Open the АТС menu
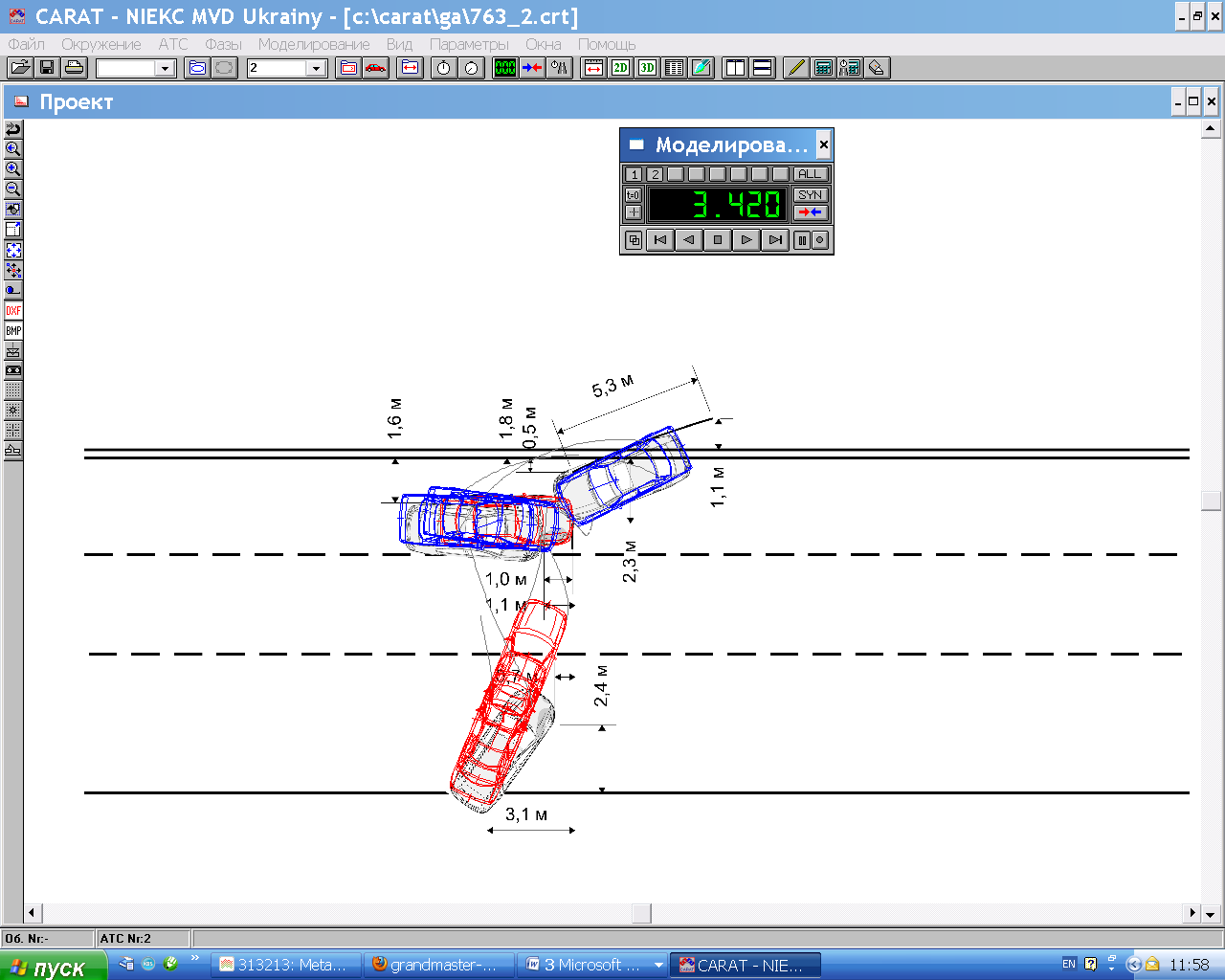Screen dimensions: 1225x980 coord(173,44)
